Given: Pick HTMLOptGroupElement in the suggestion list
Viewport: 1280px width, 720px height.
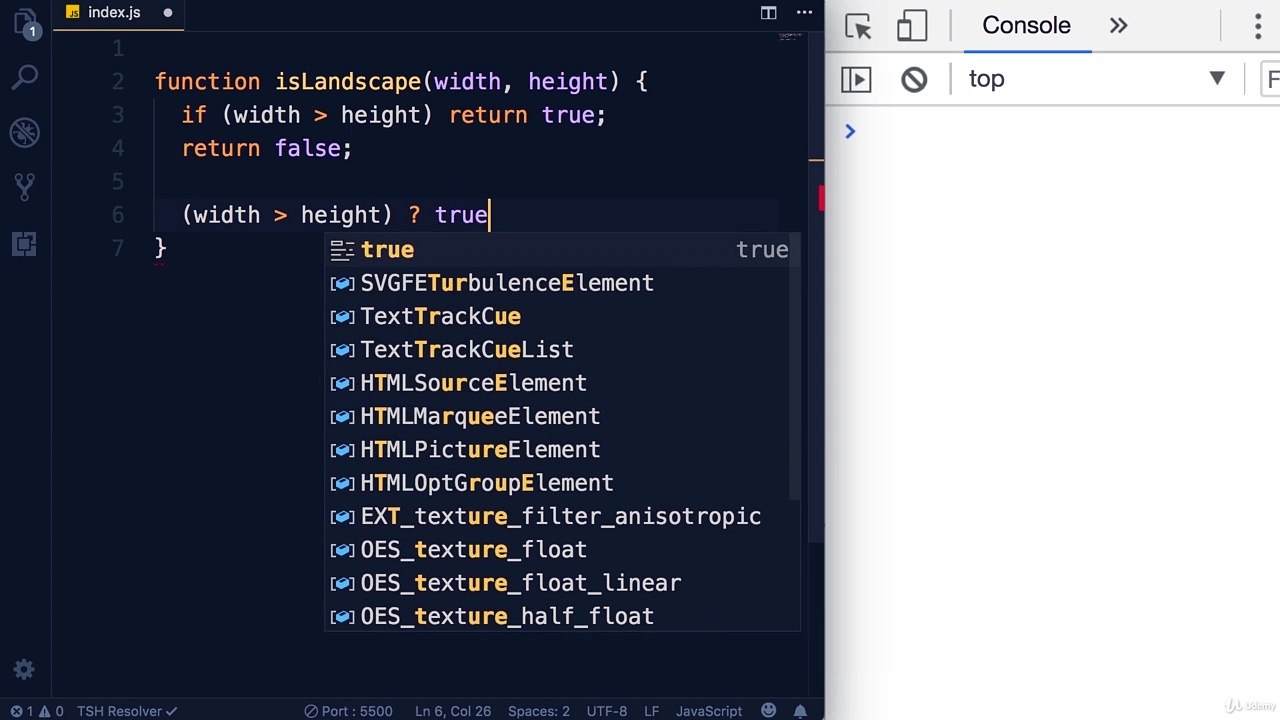Looking at the screenshot, I should pyautogui.click(x=563, y=483).
